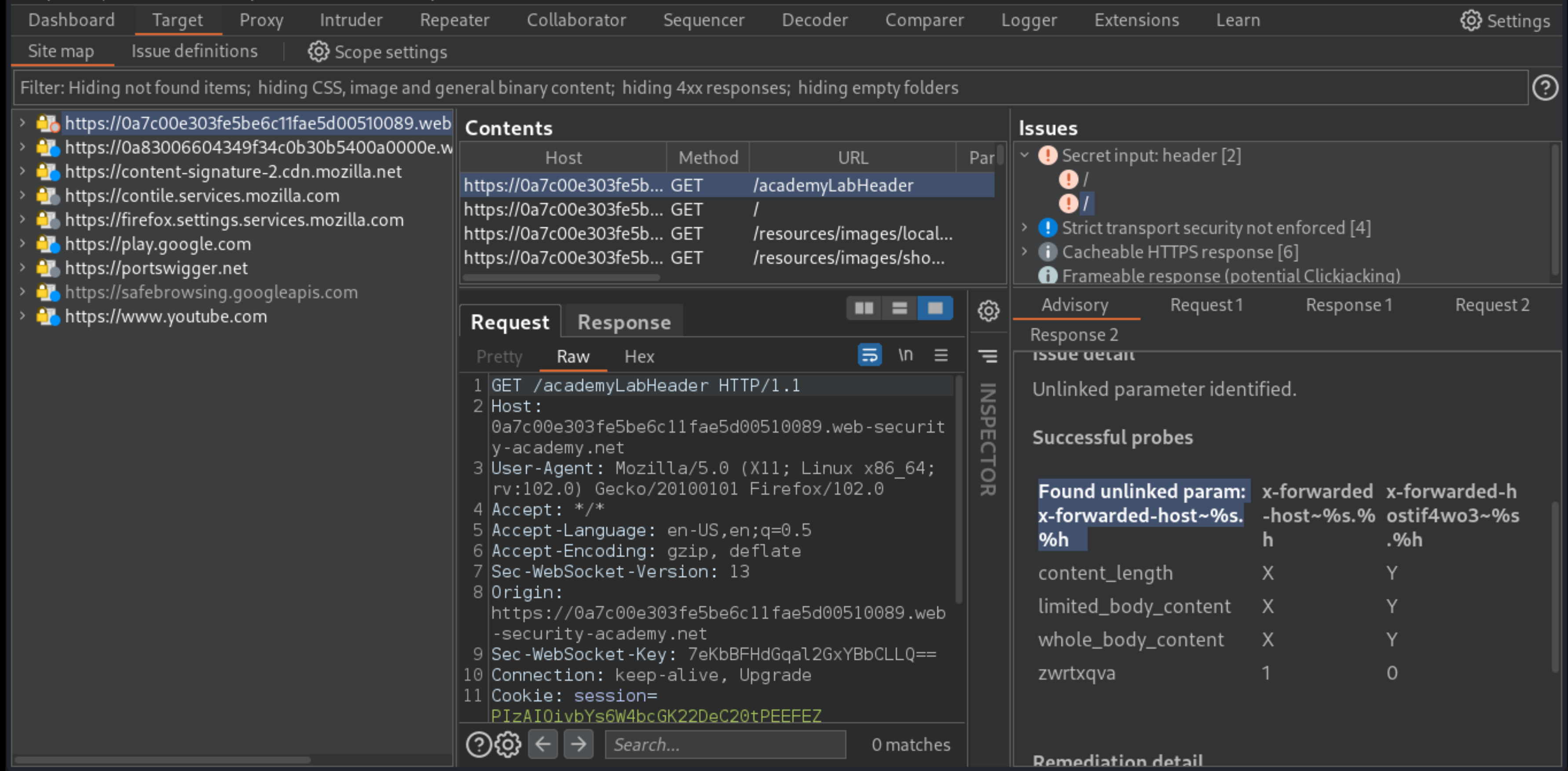Select stacked request/response layout icon
1568x771 pixels.
[x=899, y=308]
